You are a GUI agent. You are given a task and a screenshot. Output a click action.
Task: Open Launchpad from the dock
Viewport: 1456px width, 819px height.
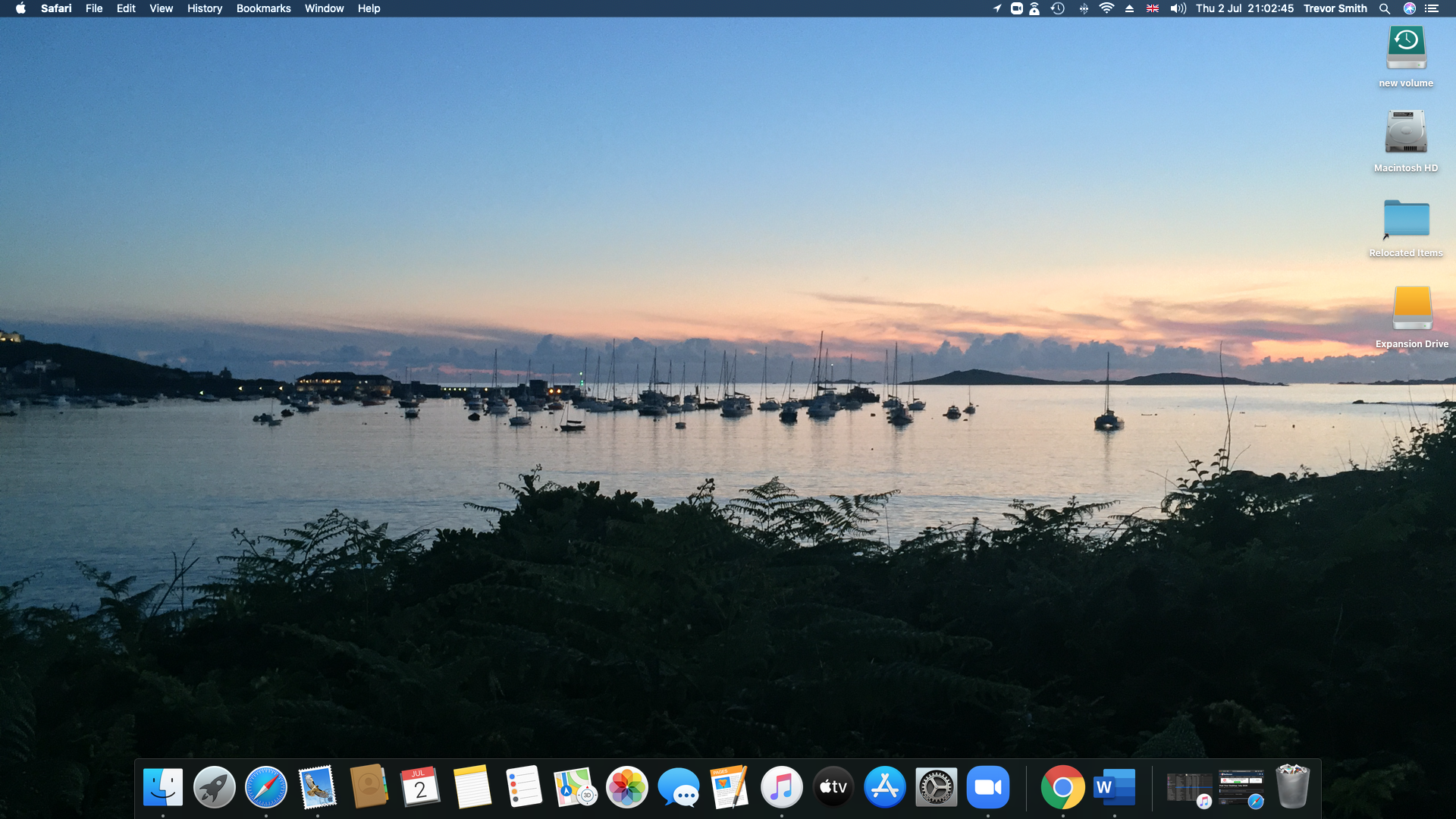click(215, 787)
